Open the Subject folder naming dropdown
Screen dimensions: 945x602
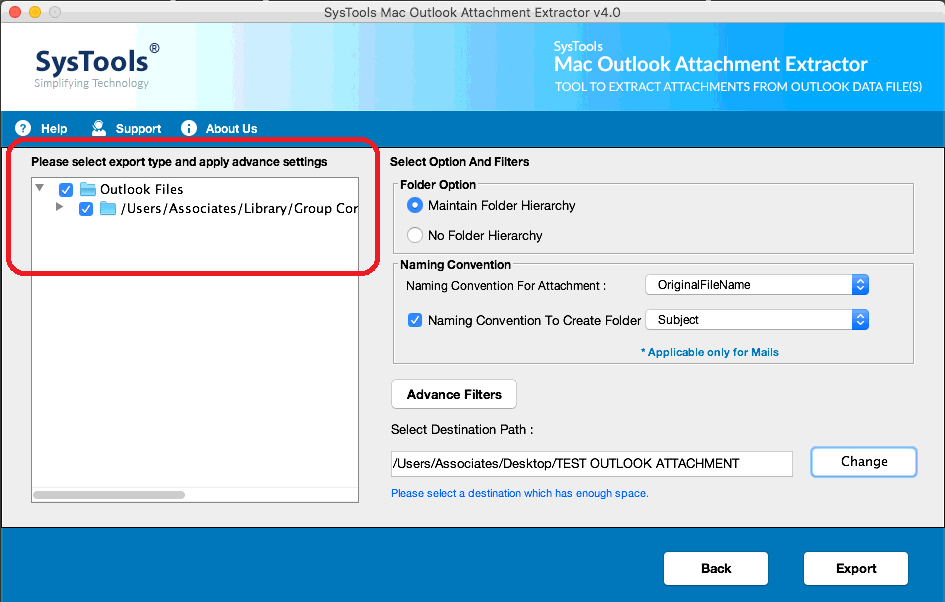[757, 319]
